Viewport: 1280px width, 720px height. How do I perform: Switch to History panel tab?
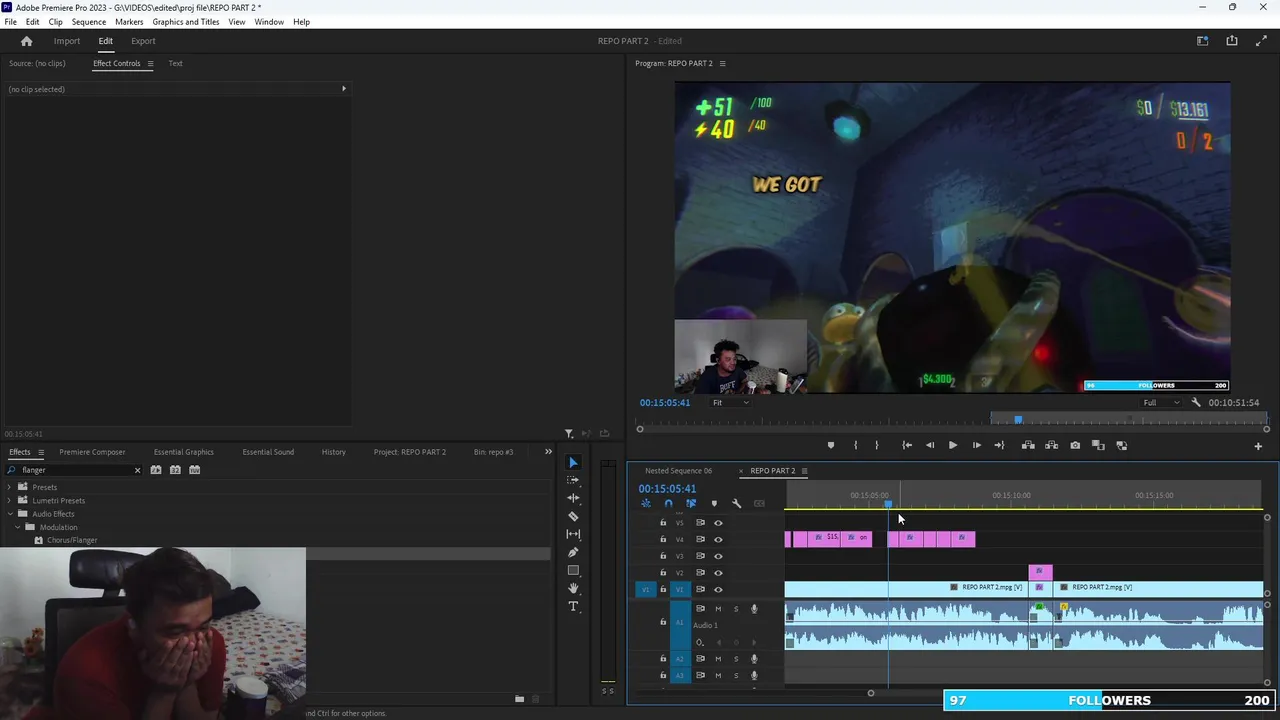[x=333, y=452]
